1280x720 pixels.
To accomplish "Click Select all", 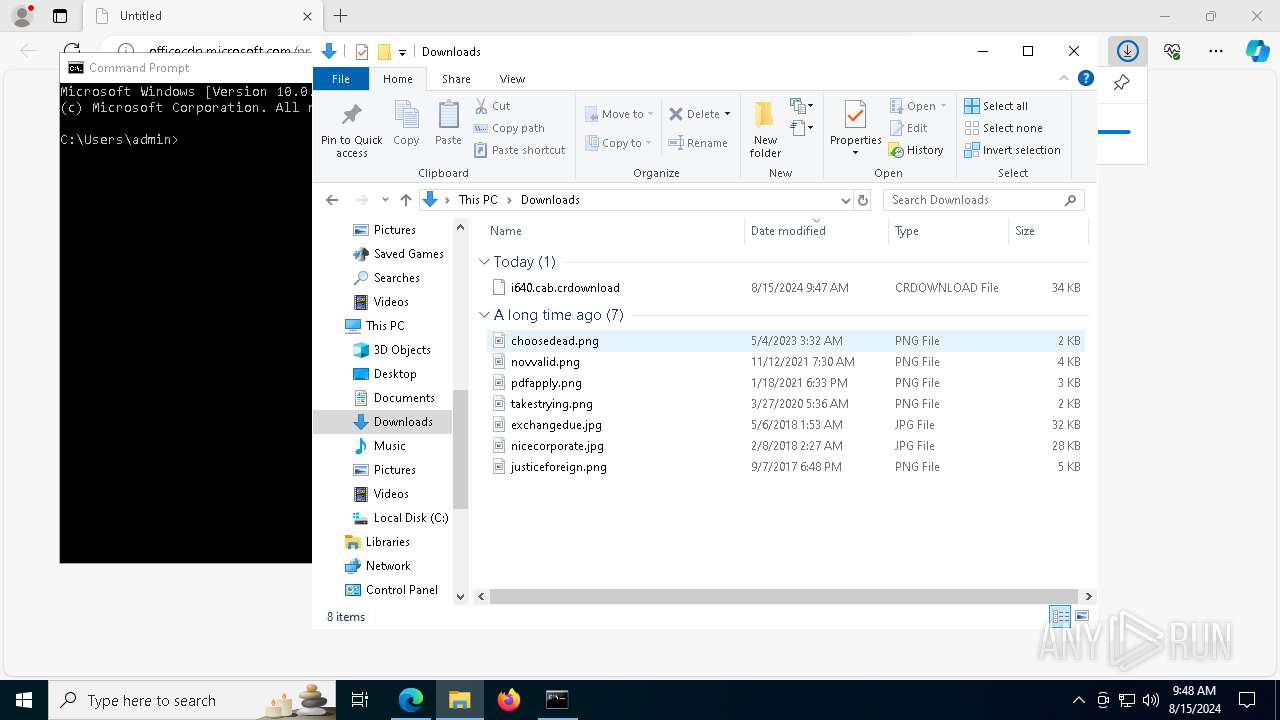I will (x=996, y=106).
